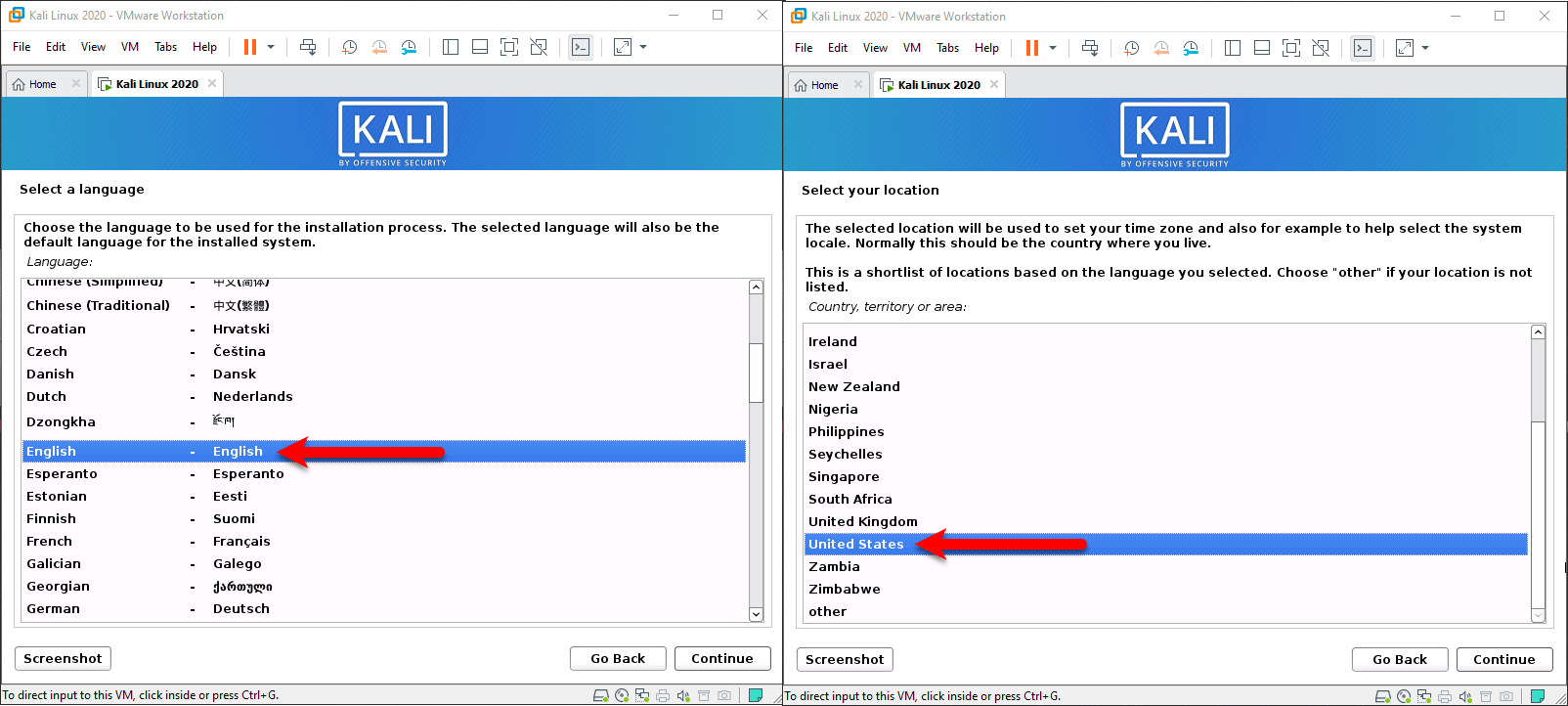Select Ireland in the location list
This screenshot has height=706, width=1568.
pos(1166,341)
